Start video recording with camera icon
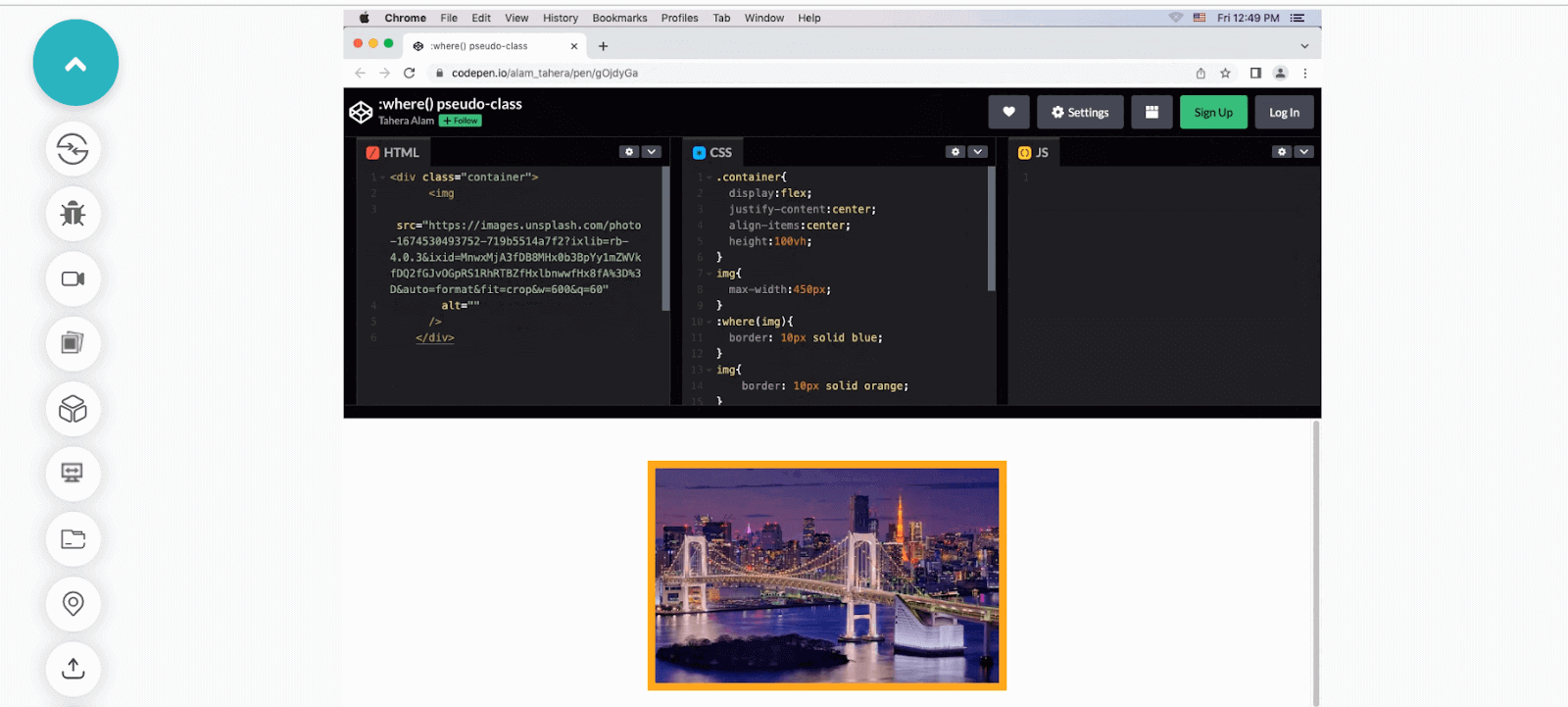 tap(73, 278)
